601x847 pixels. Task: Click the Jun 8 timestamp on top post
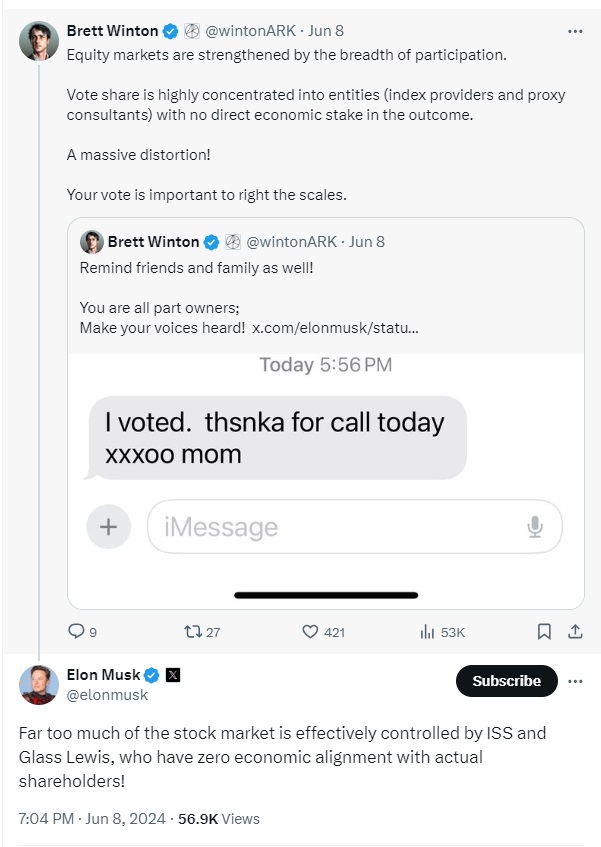(x=325, y=31)
